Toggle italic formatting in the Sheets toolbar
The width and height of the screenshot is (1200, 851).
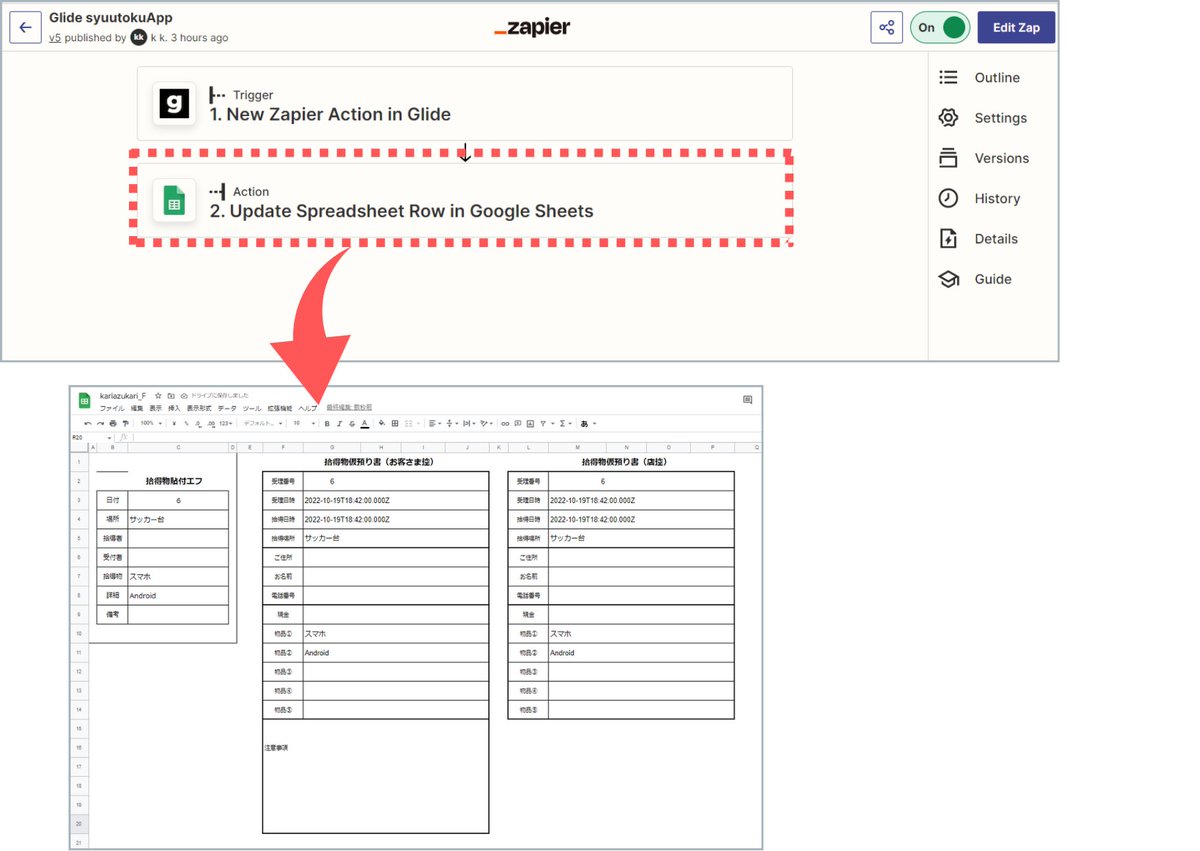pos(340,423)
